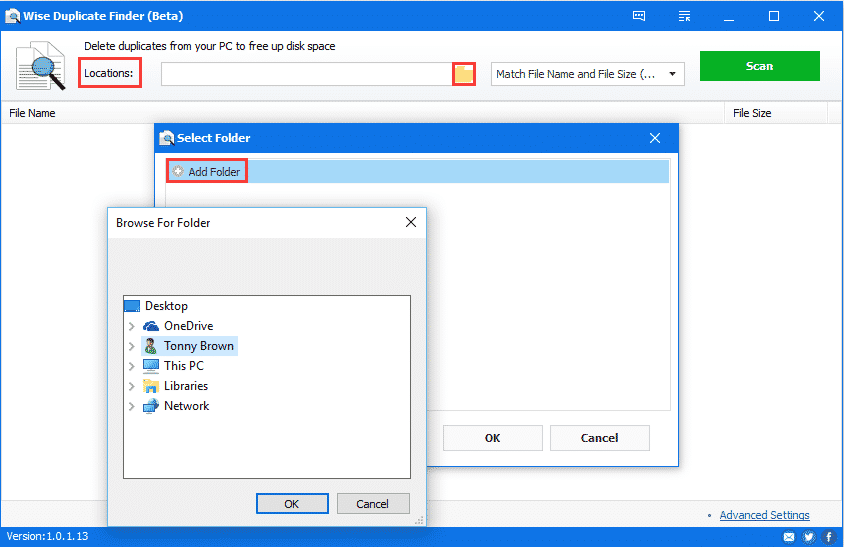Close the Select Folder dialog
Image resolution: width=844 pixels, height=547 pixels.
point(655,138)
